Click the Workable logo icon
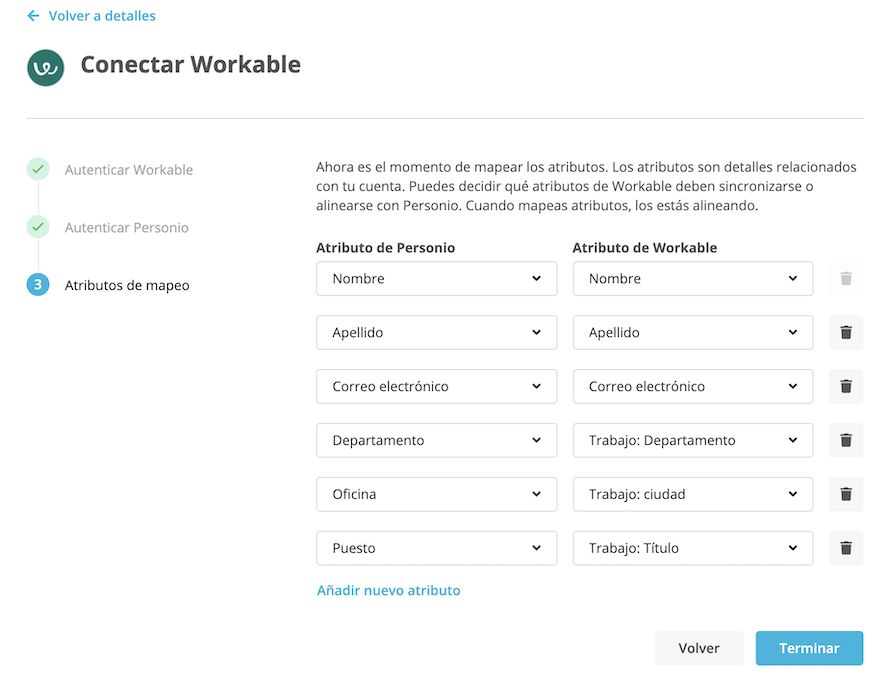This screenshot has width=890, height=680. [45, 68]
